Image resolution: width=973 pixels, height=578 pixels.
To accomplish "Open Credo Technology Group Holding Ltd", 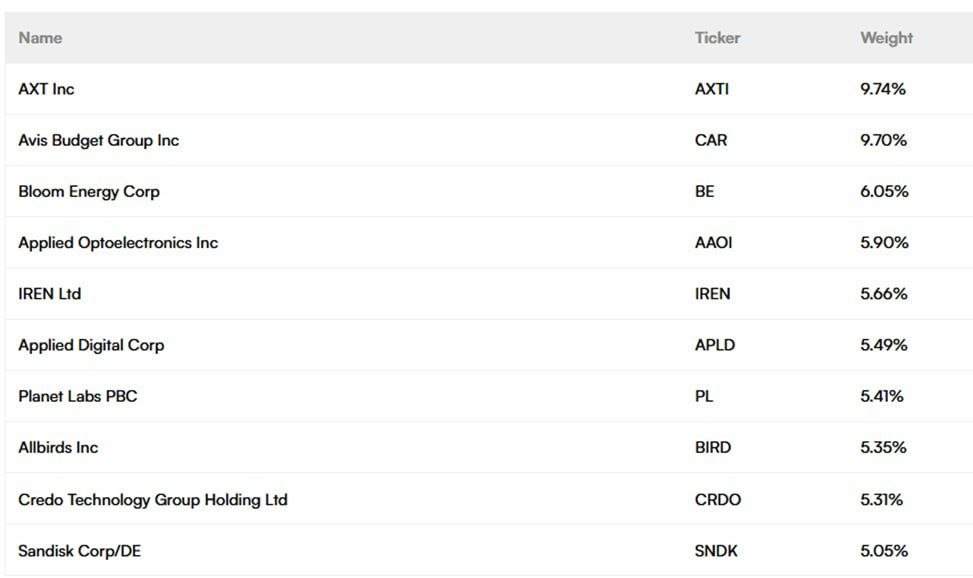I will pyautogui.click(x=152, y=499).
